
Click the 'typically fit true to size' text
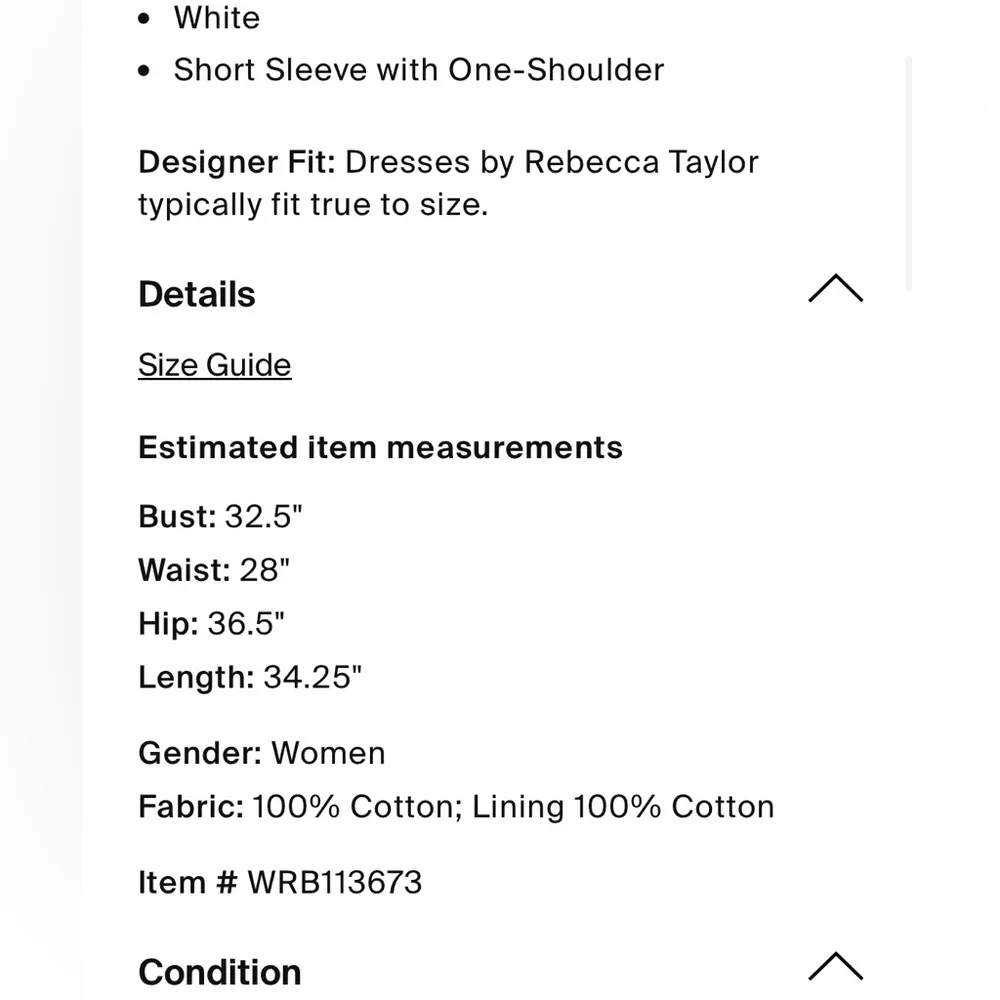pyautogui.click(x=312, y=205)
